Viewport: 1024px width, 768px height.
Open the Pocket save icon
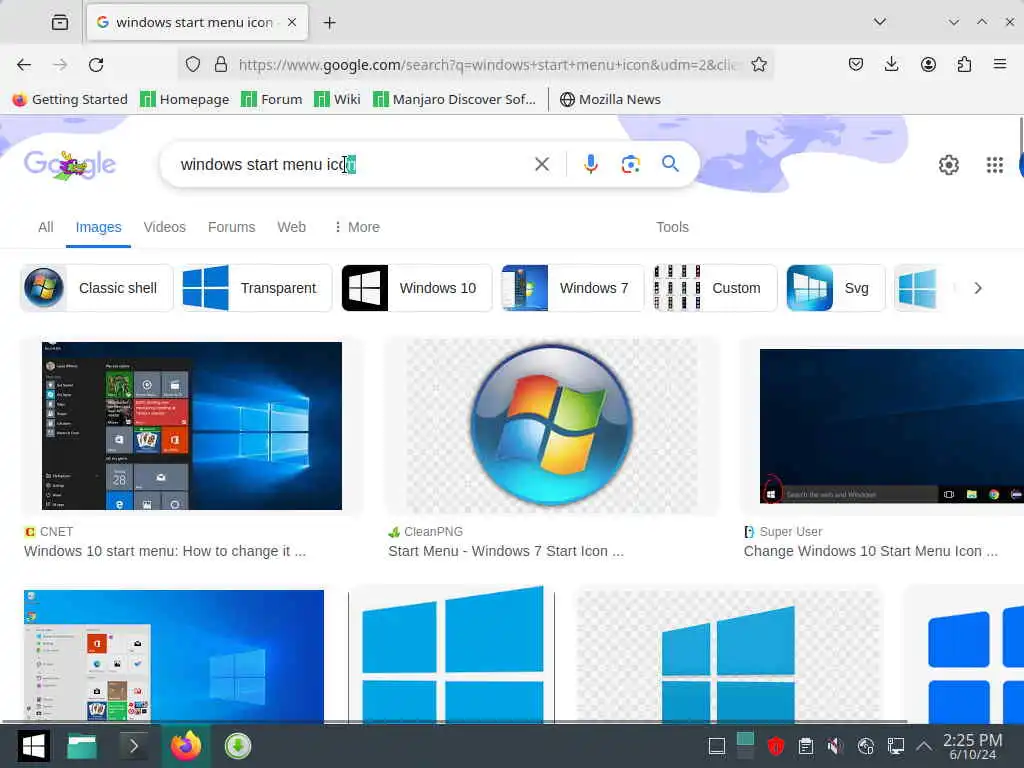(x=856, y=64)
